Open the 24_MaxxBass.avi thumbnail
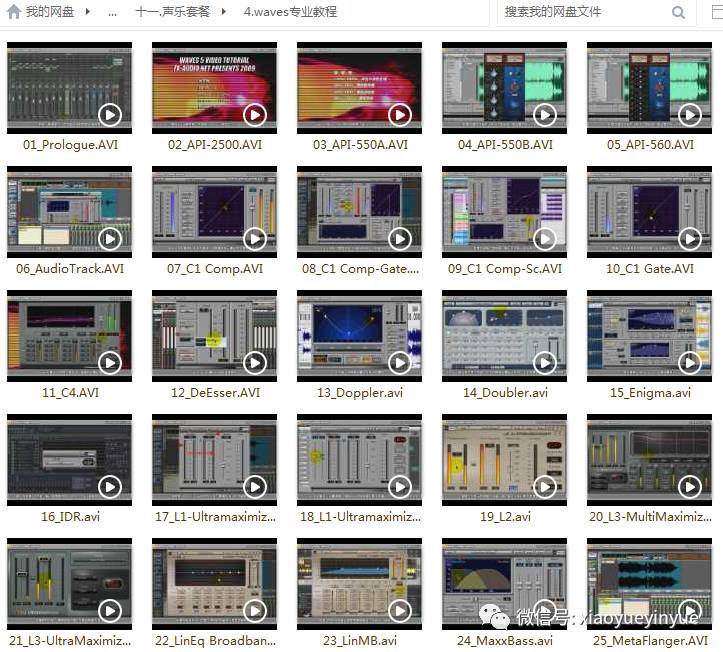This screenshot has height=652, width=723. [x=504, y=584]
